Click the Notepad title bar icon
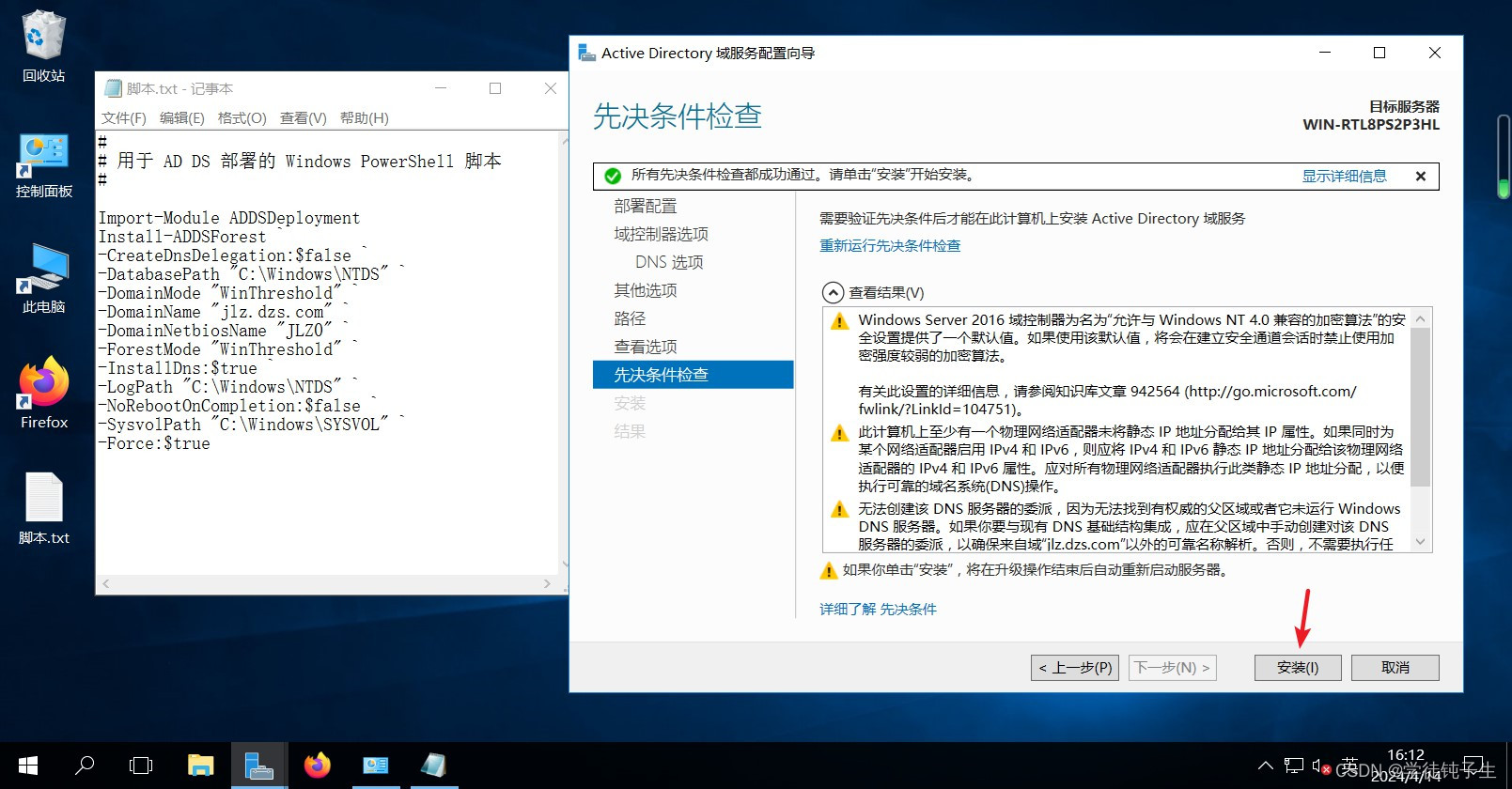Image resolution: width=1512 pixels, height=789 pixels. (x=114, y=88)
